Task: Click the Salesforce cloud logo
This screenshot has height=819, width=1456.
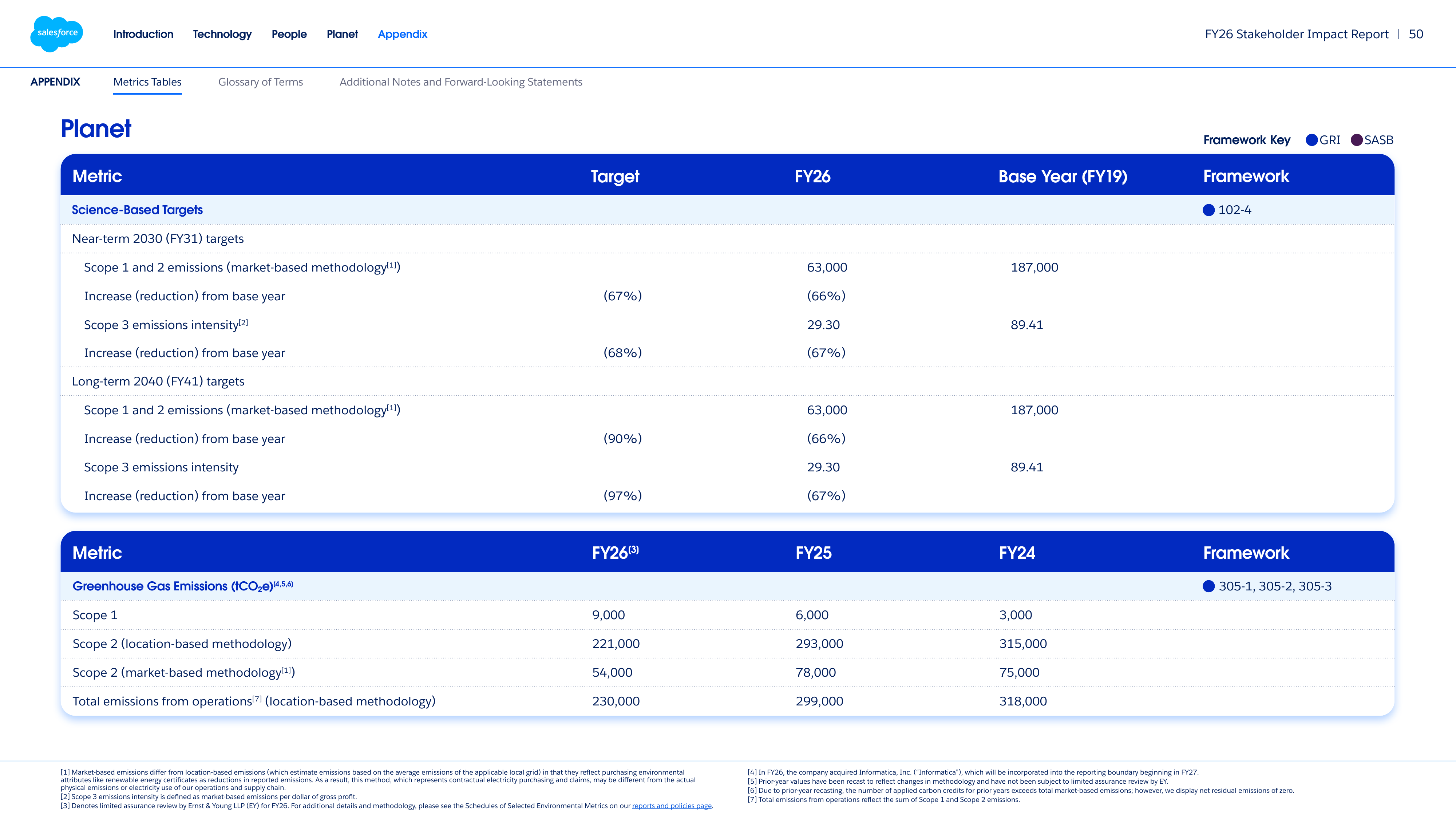Action: [56, 34]
